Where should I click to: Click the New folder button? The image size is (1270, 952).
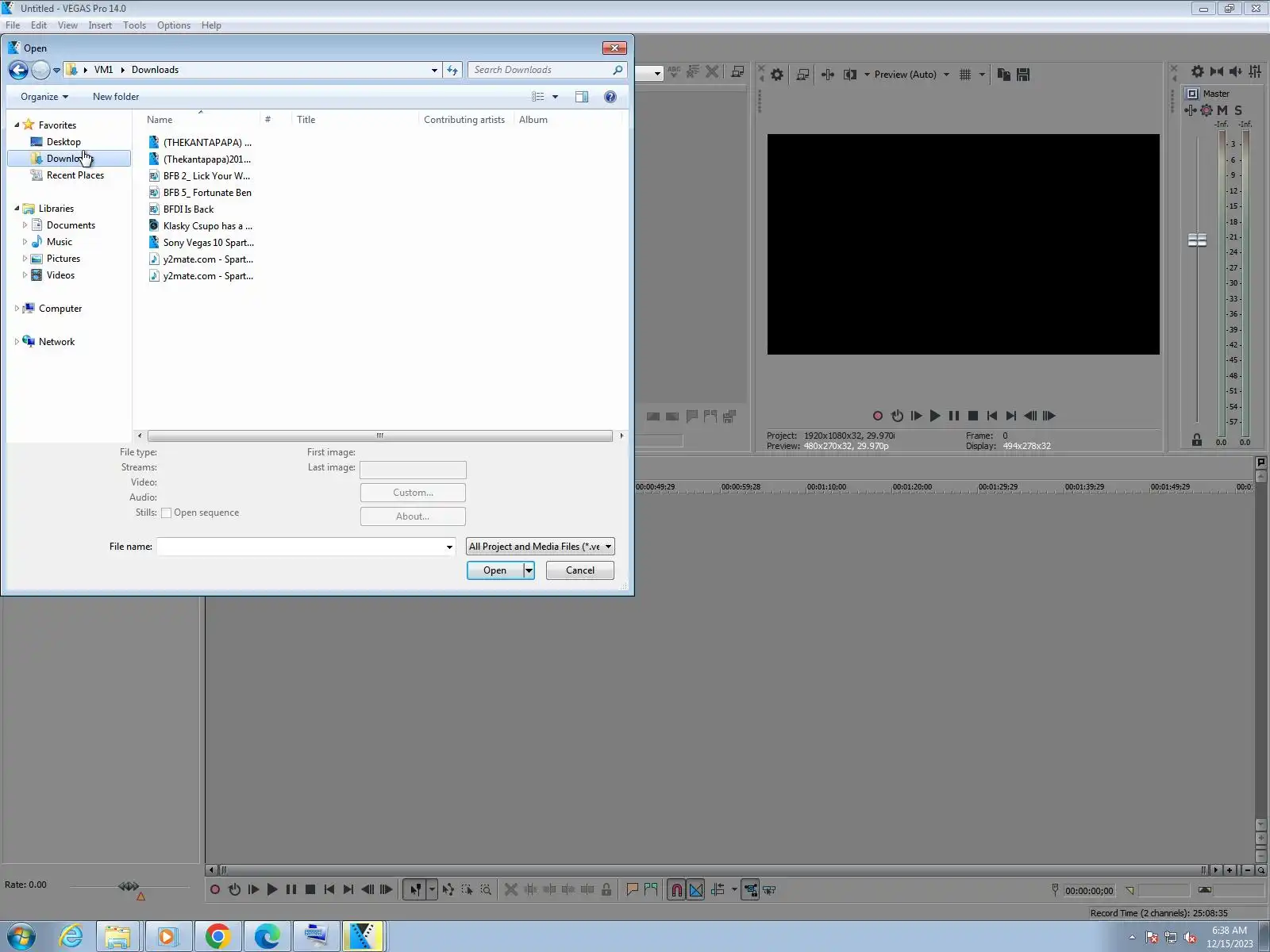tap(116, 97)
